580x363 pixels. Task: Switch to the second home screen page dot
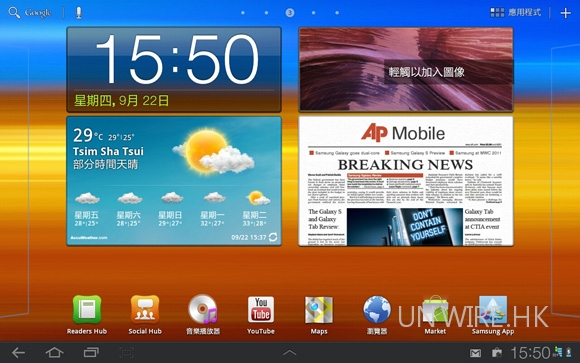pyautogui.click(x=266, y=13)
